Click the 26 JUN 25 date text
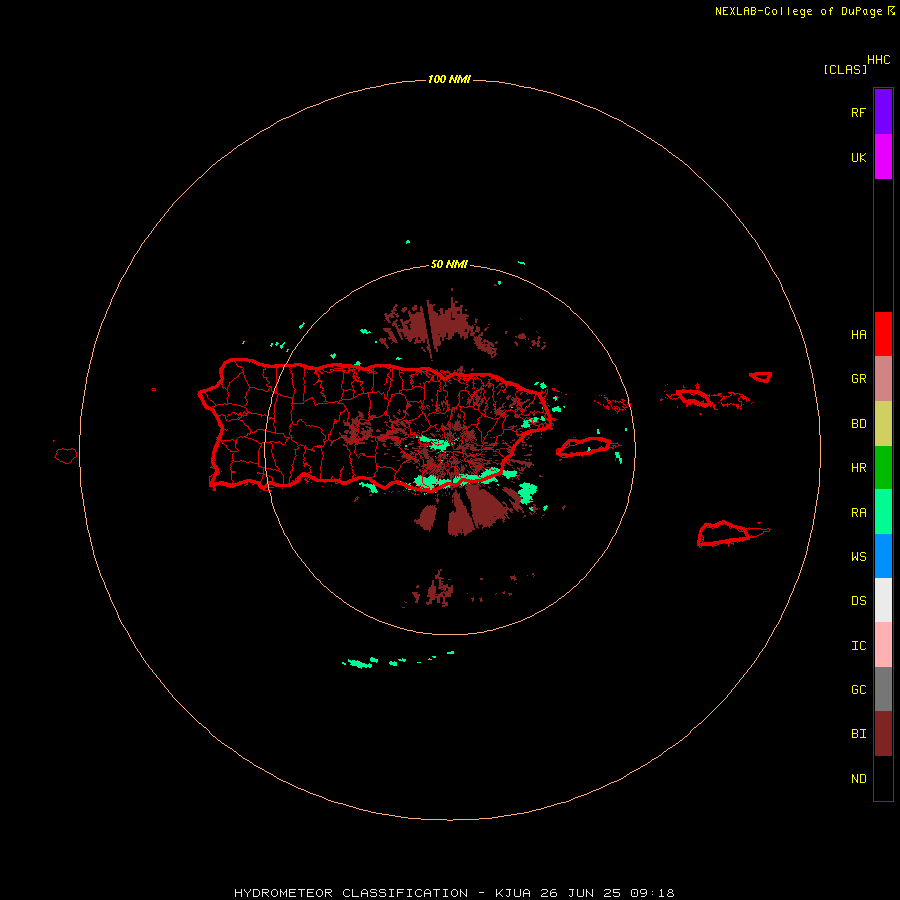Viewport: 900px width, 900px height. point(583,893)
